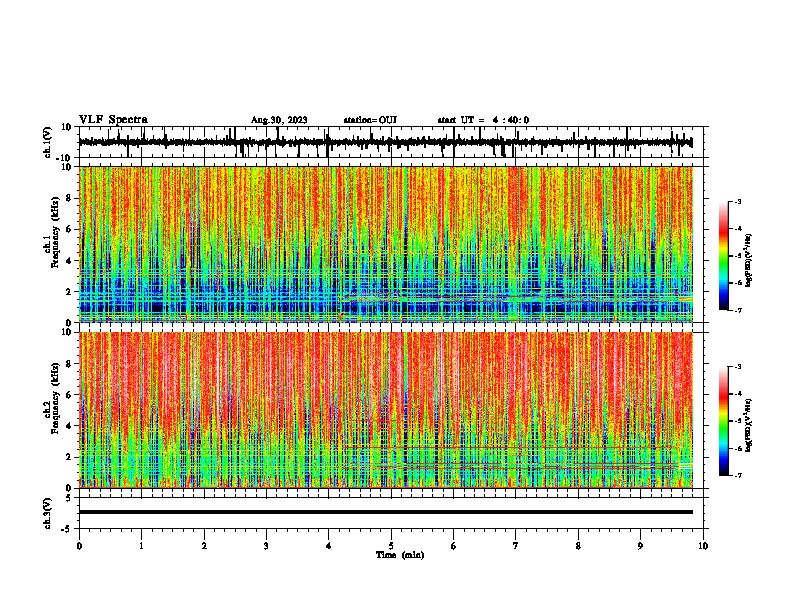Click the log(PSD) label beside ch.2 color bar

748,426
